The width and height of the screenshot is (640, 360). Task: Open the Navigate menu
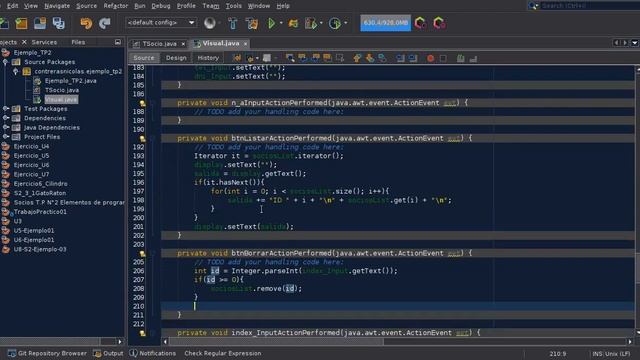57,6
